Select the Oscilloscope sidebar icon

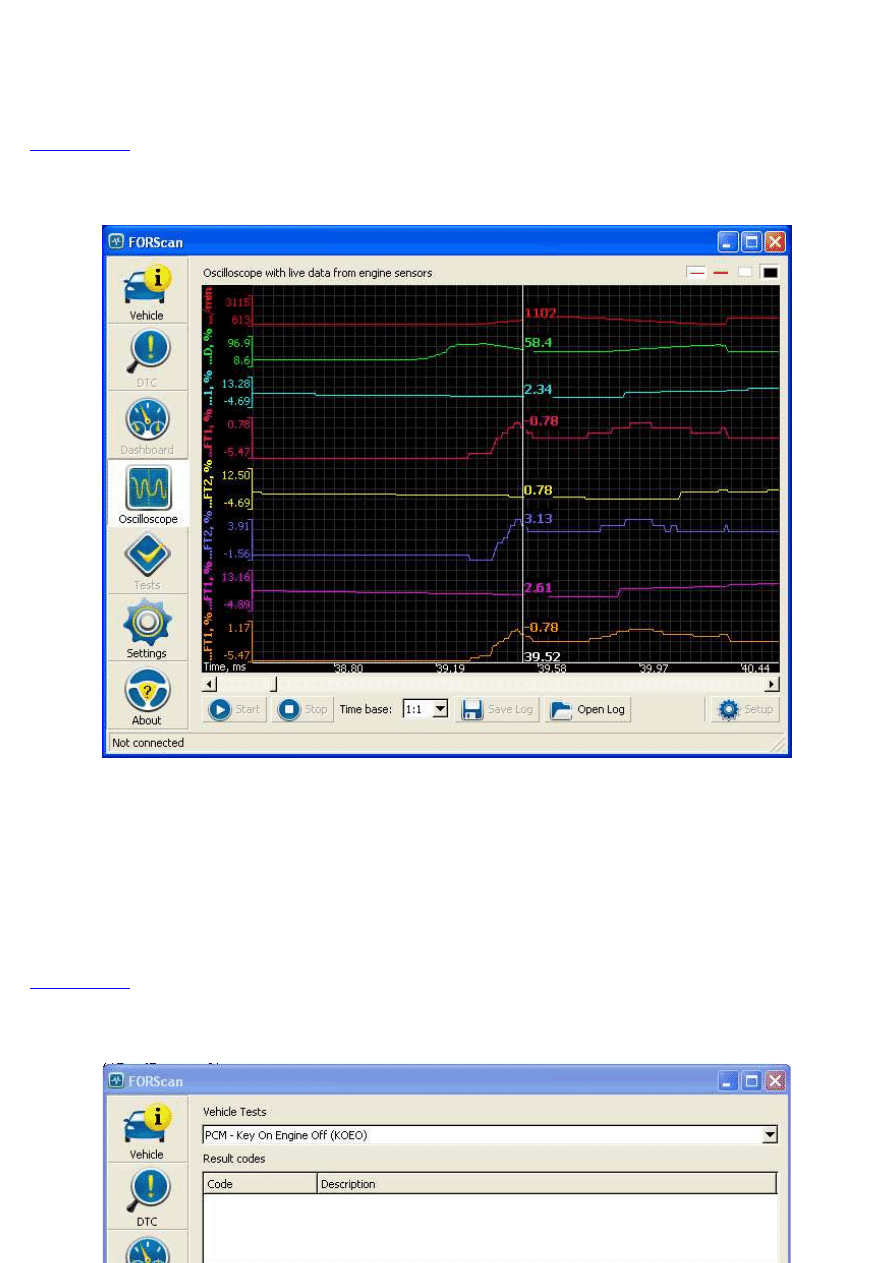[147, 493]
